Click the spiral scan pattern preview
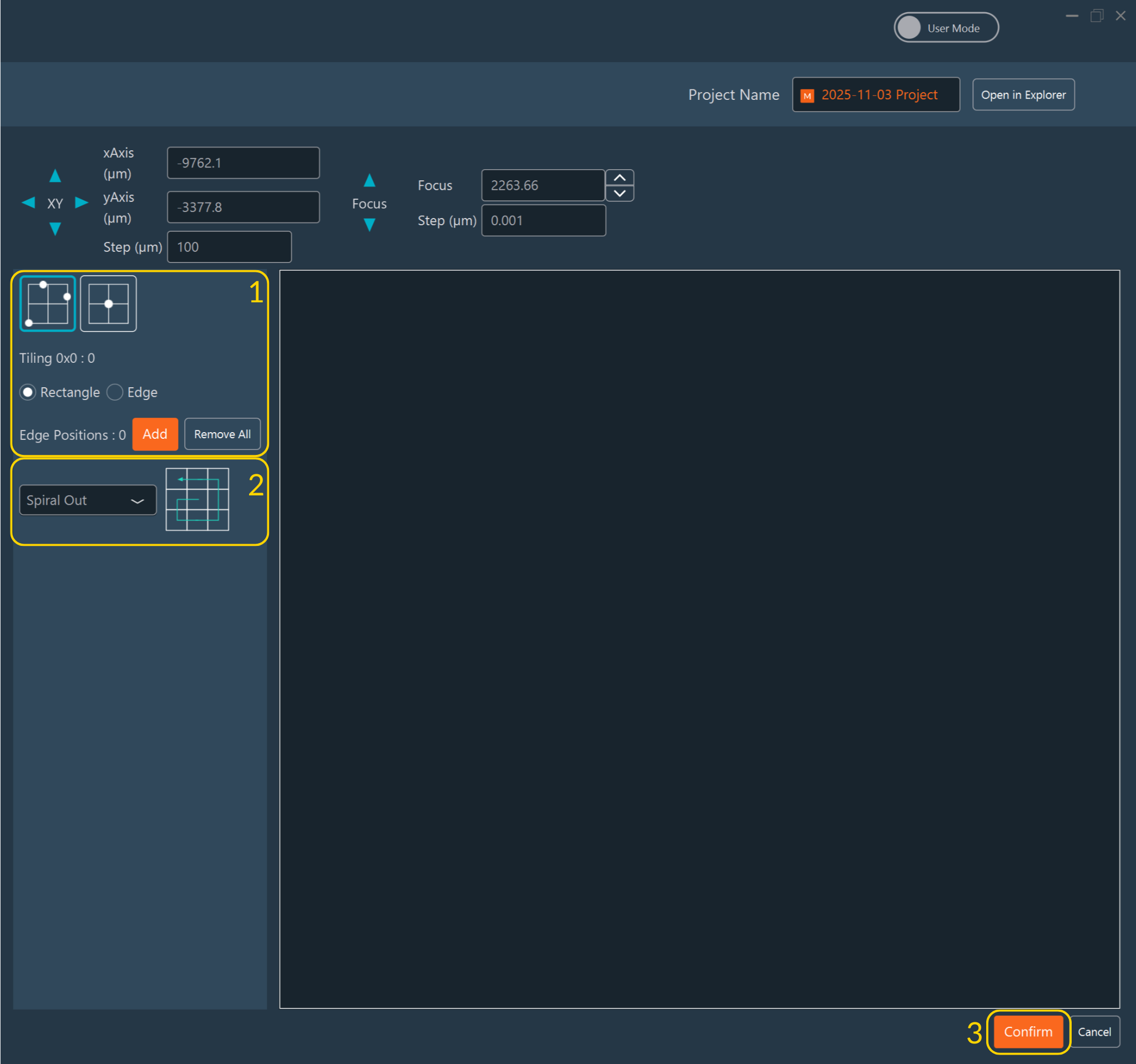The image size is (1136, 1064). pyautogui.click(x=197, y=499)
